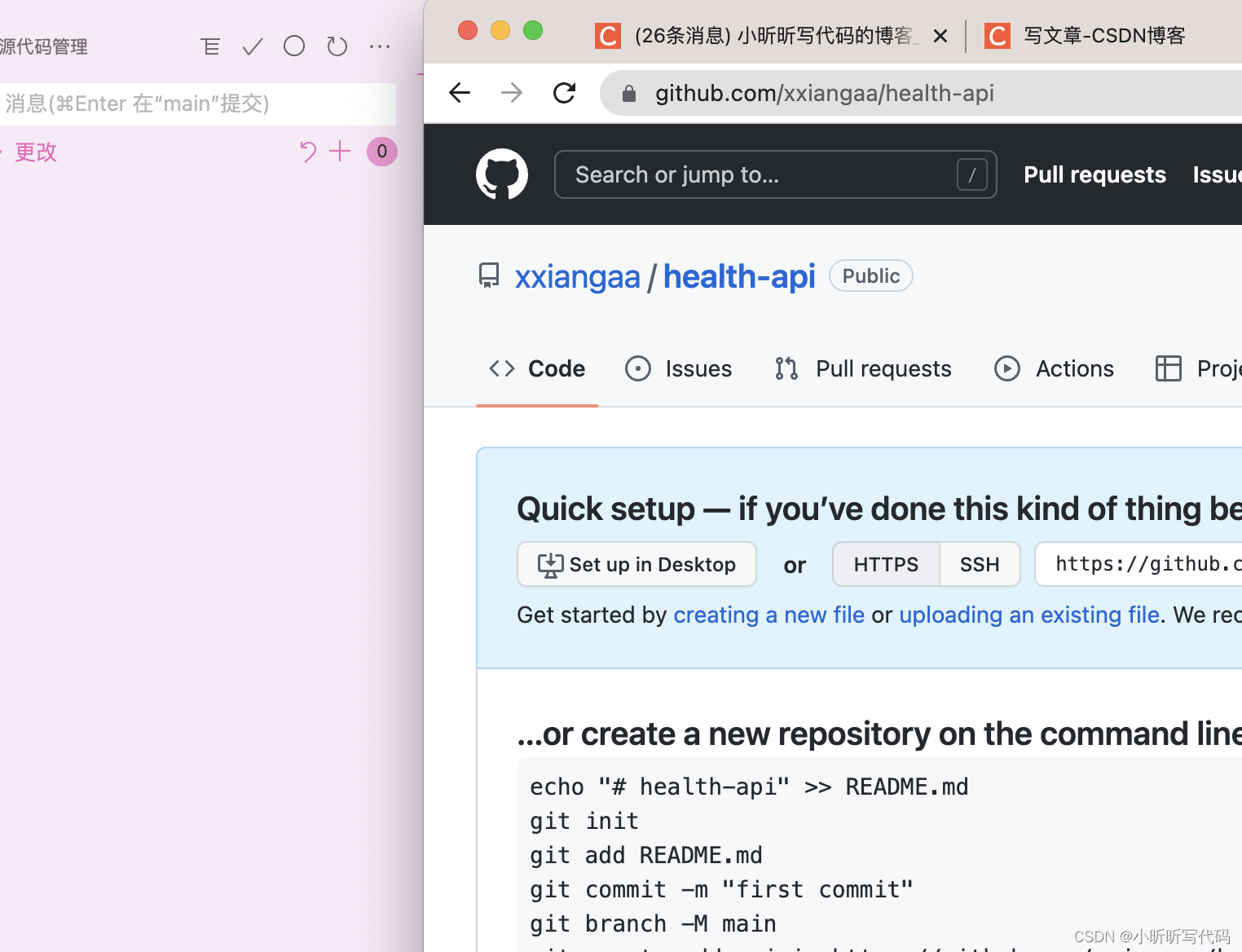Click the changes count badge showing 0
Screen dimensions: 1242x952
pyautogui.click(x=382, y=152)
